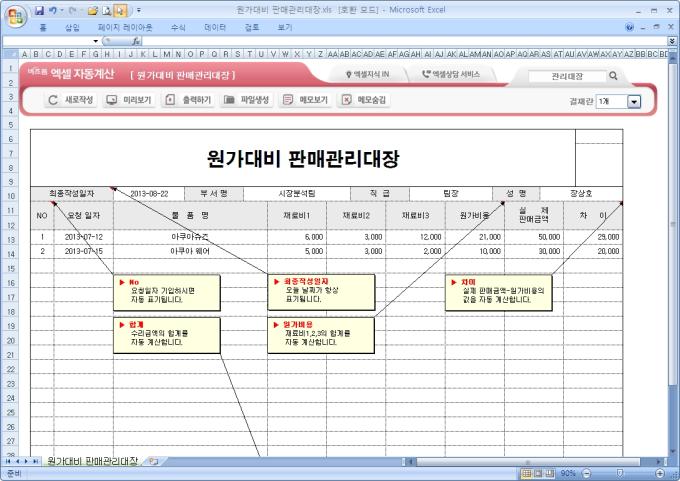Click the 90% zoom level
Screen dimensions: 680x481
[x=568, y=473]
